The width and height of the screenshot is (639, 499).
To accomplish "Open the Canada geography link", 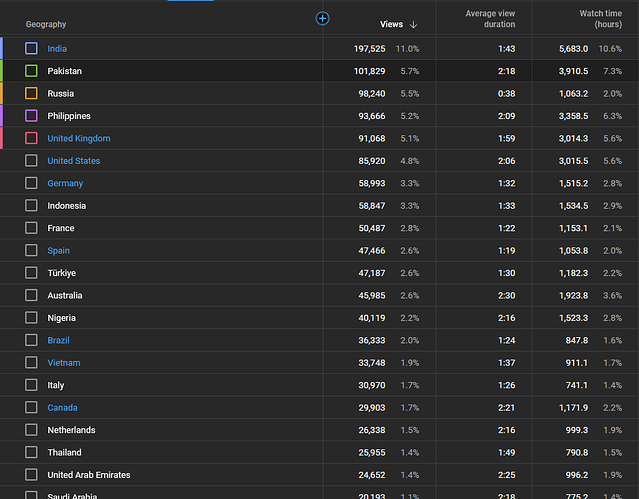I will click(x=62, y=408).
